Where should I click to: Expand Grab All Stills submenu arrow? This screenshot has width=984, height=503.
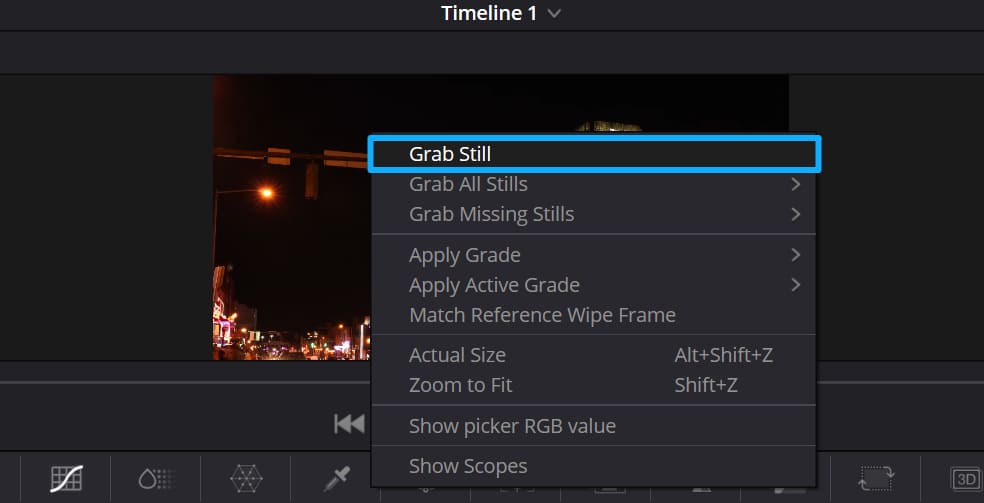(x=796, y=184)
